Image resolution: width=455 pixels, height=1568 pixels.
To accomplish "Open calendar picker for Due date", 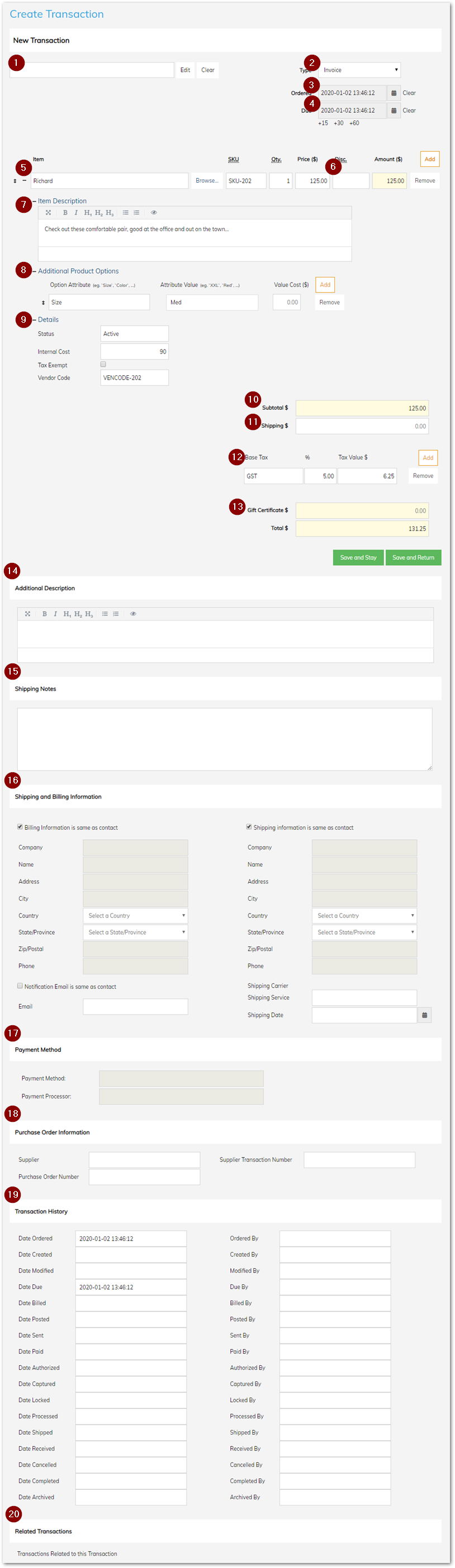I will point(394,111).
